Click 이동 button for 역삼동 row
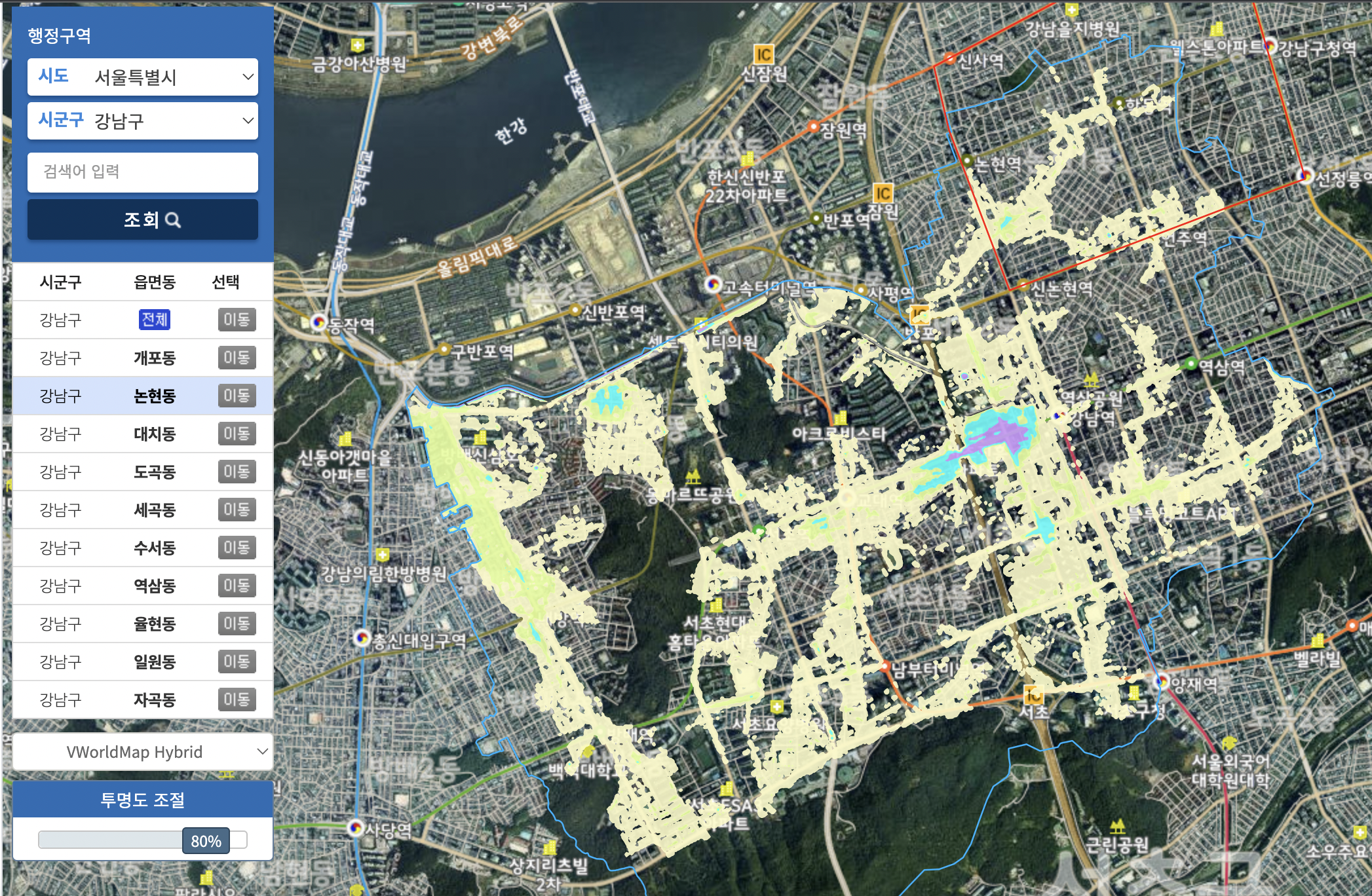The height and width of the screenshot is (896, 1372). click(x=237, y=586)
